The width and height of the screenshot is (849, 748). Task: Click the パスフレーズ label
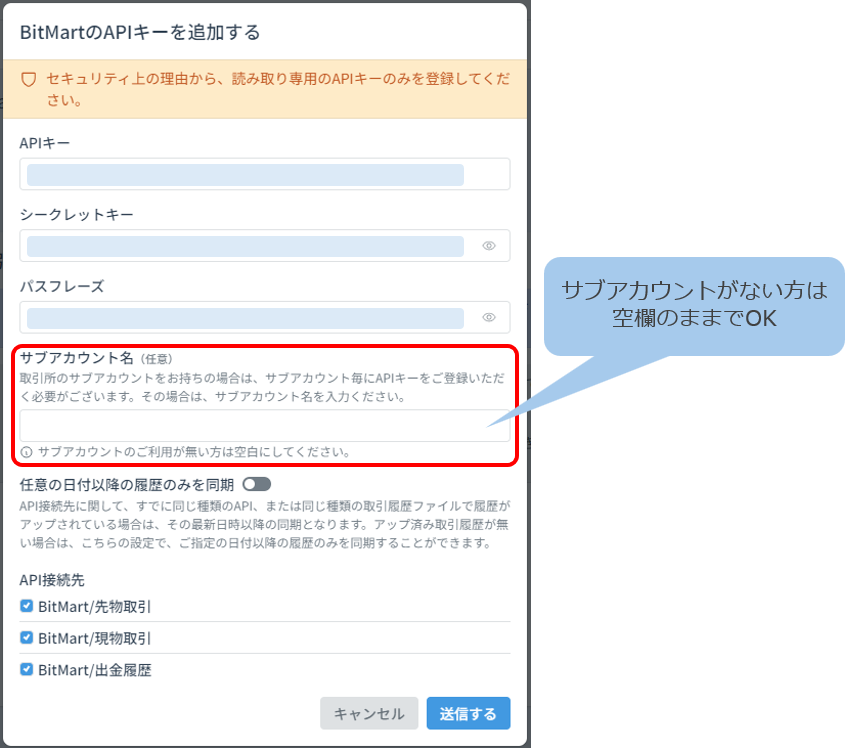pos(62,287)
